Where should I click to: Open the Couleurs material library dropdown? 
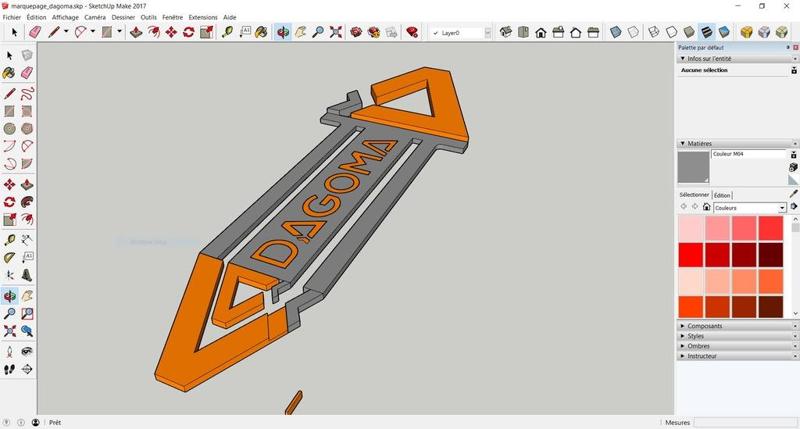[x=782, y=208]
